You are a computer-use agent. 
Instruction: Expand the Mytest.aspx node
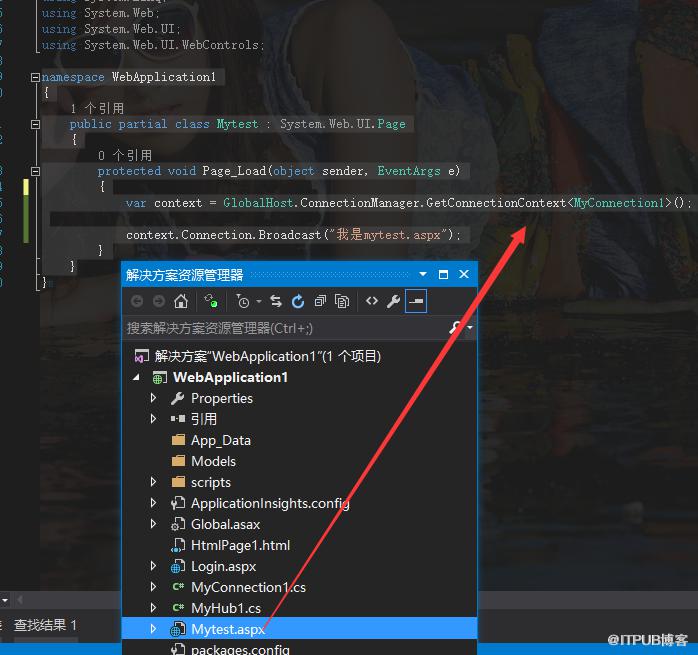pyautogui.click(x=153, y=629)
